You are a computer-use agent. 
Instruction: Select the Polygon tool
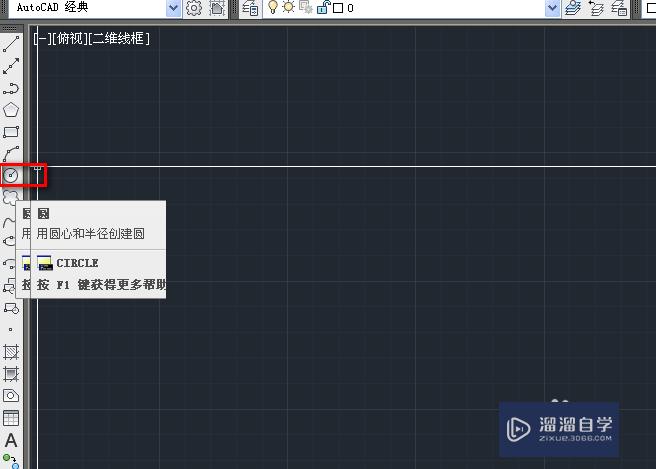(11, 110)
